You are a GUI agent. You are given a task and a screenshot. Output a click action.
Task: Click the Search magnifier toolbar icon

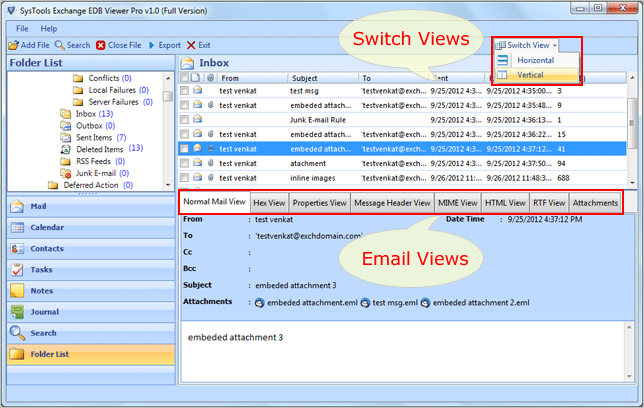[60, 45]
